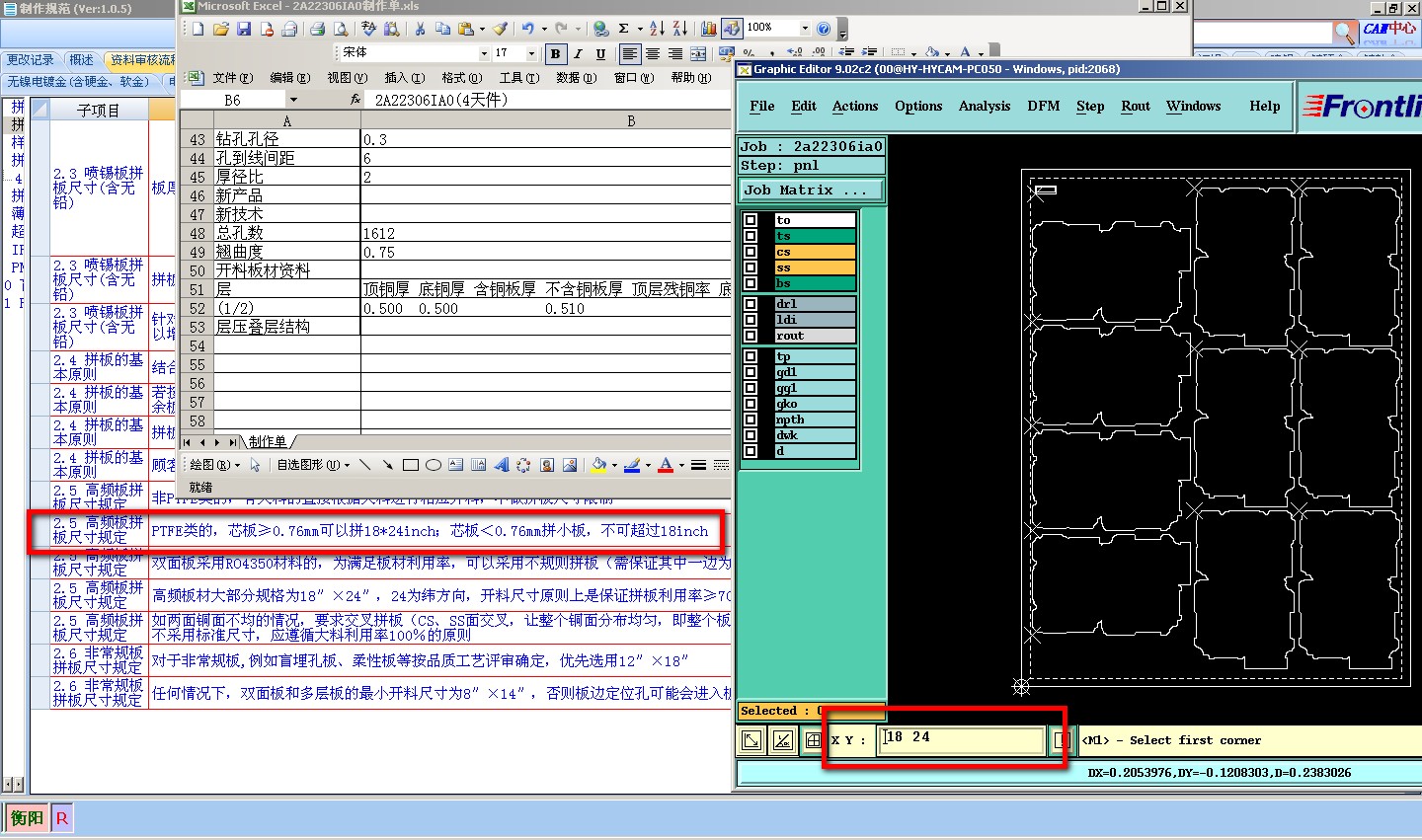Click the Job Matrix button
This screenshot has height=840, width=1422.
coord(811,191)
